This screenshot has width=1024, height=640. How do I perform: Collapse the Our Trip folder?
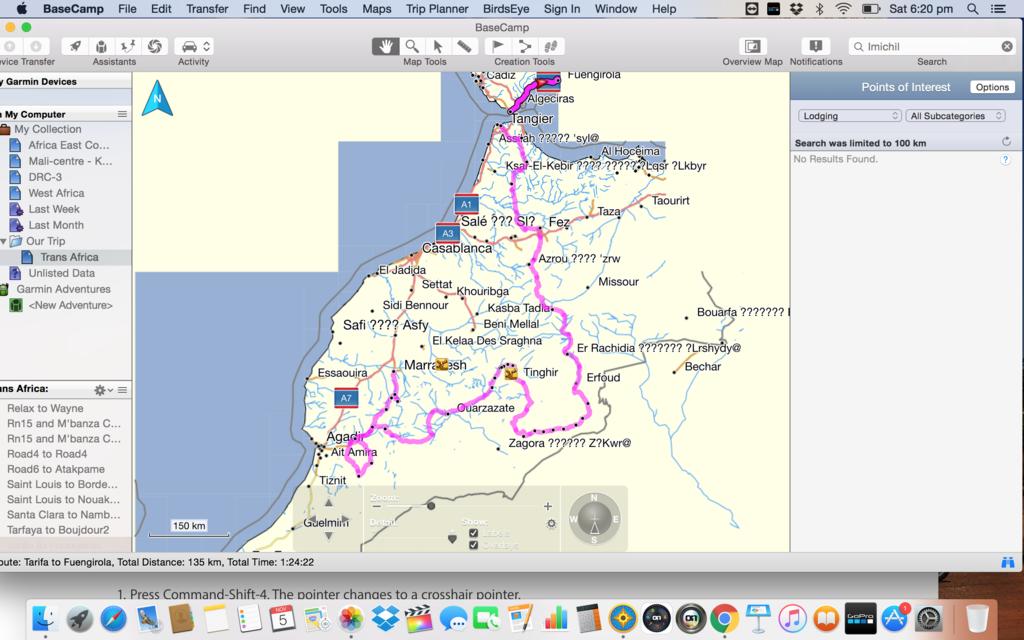3,241
